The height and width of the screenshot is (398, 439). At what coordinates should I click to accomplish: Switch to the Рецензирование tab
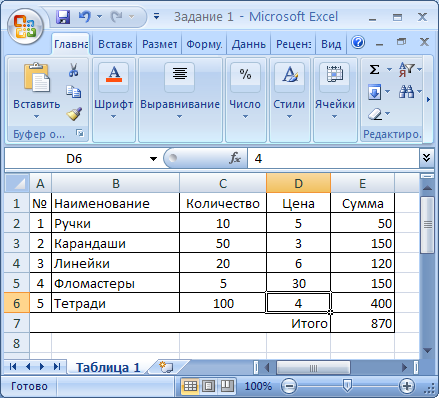293,44
